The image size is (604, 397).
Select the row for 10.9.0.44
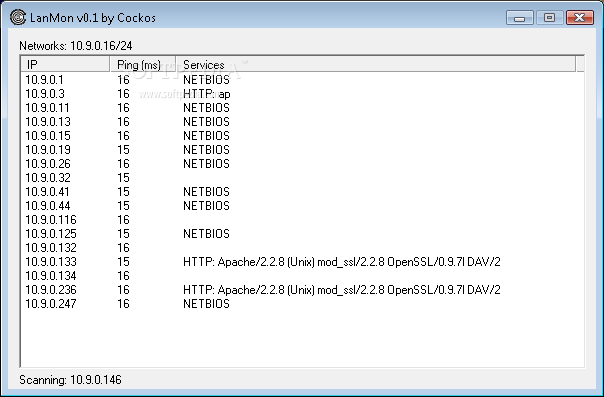click(x=302, y=206)
